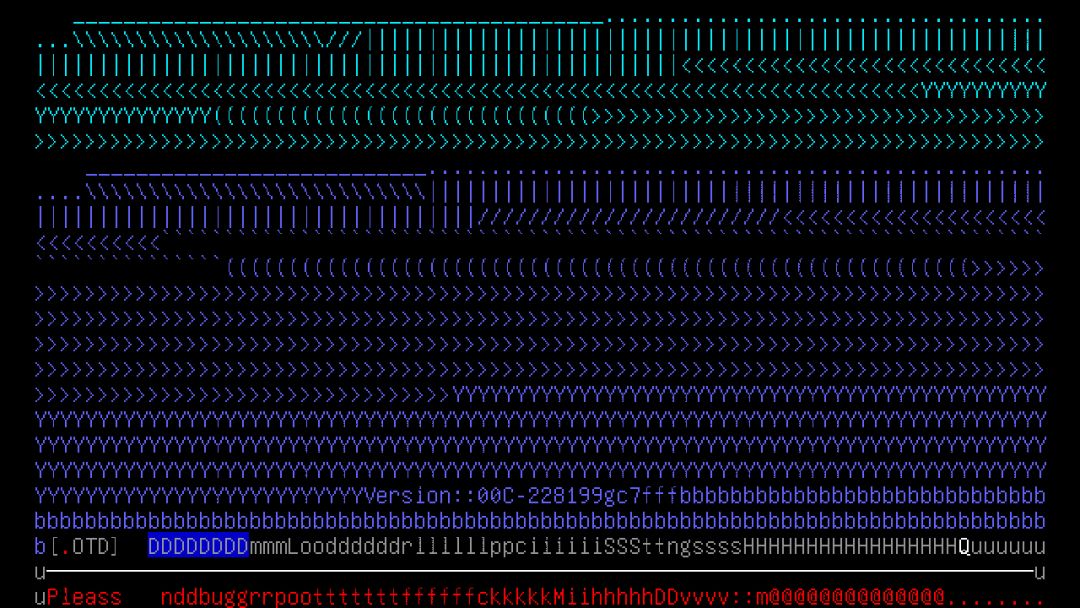Click the SSSttngssss text segment

(x=673, y=547)
